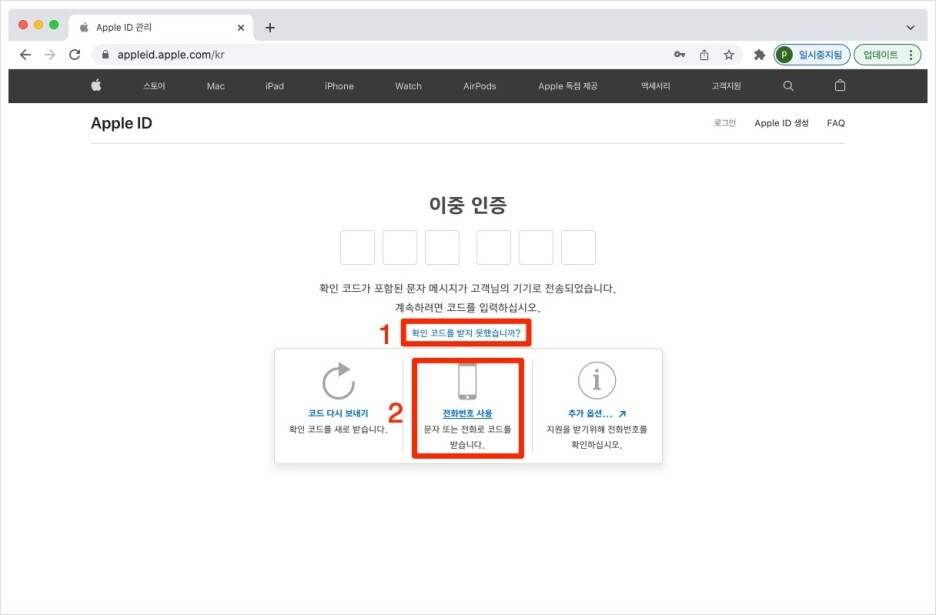
Task: Click the resend code circular arrow icon
Action: click(338, 380)
